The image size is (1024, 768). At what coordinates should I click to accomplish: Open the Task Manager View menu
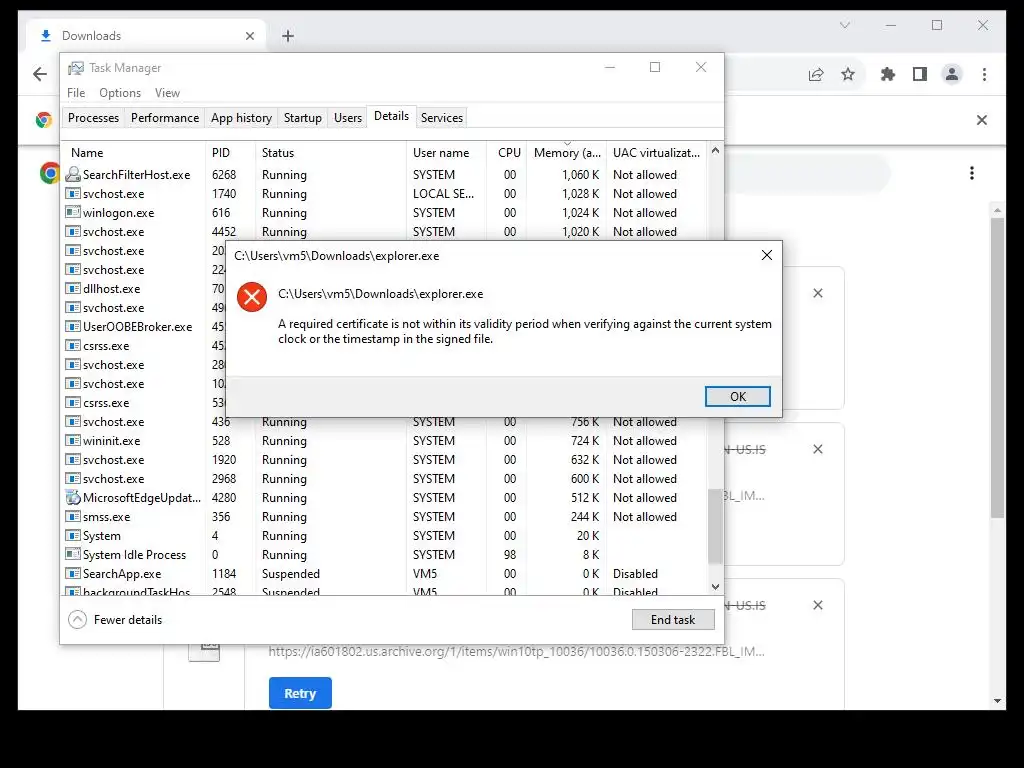[x=167, y=93]
